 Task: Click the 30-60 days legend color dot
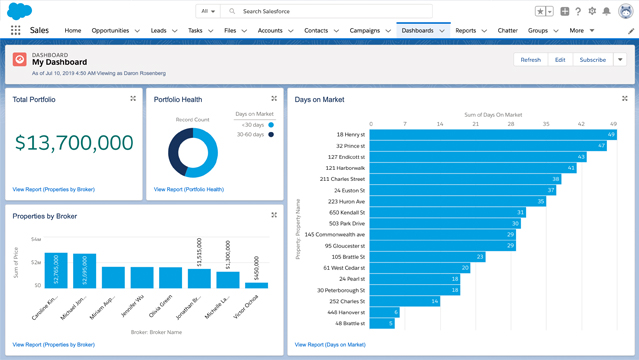tap(271, 135)
